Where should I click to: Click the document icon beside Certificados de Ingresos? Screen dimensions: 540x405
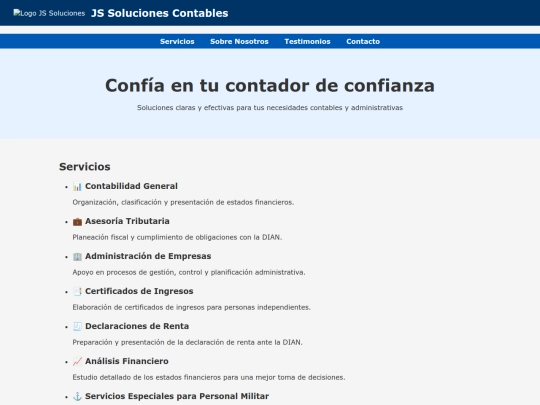point(77,291)
